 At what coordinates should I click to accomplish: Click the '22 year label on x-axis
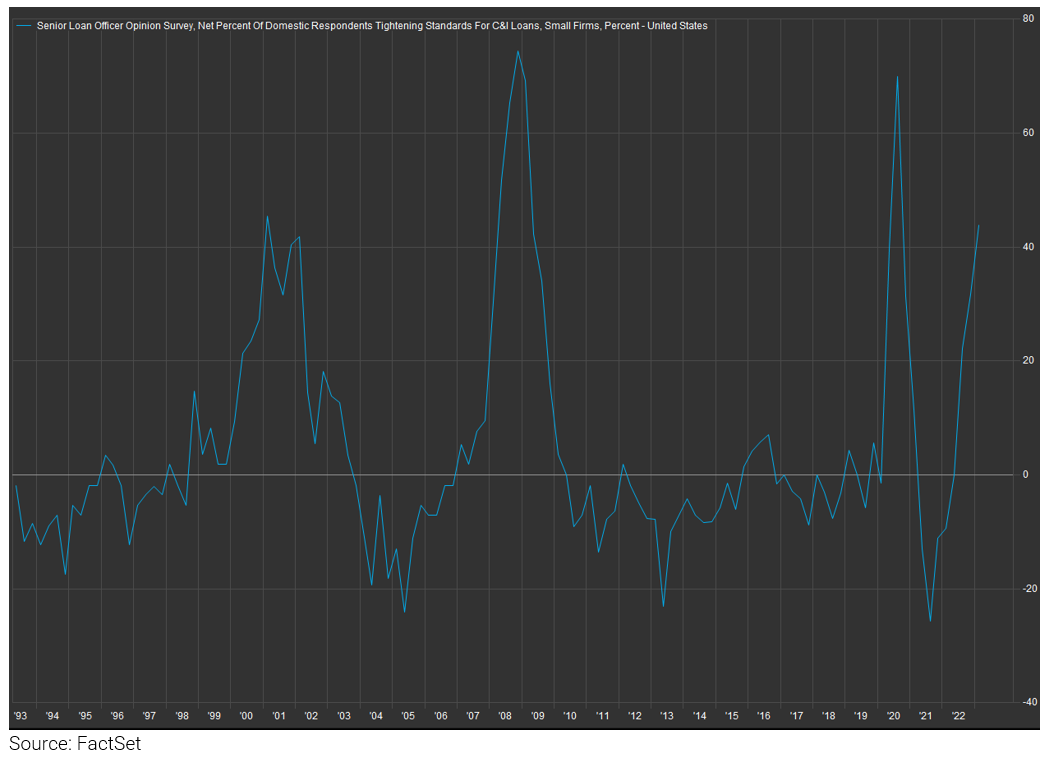(957, 716)
